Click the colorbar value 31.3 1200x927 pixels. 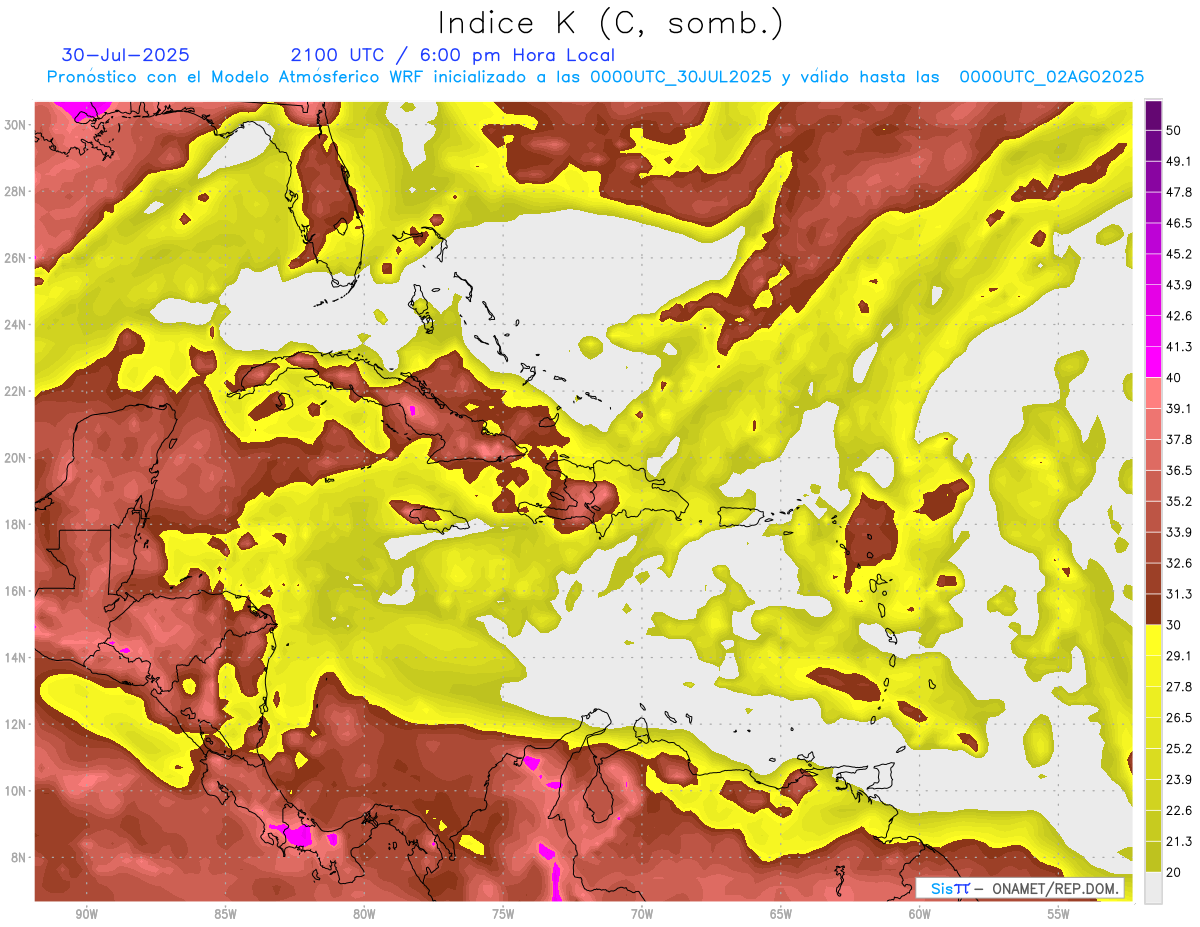1178,594
